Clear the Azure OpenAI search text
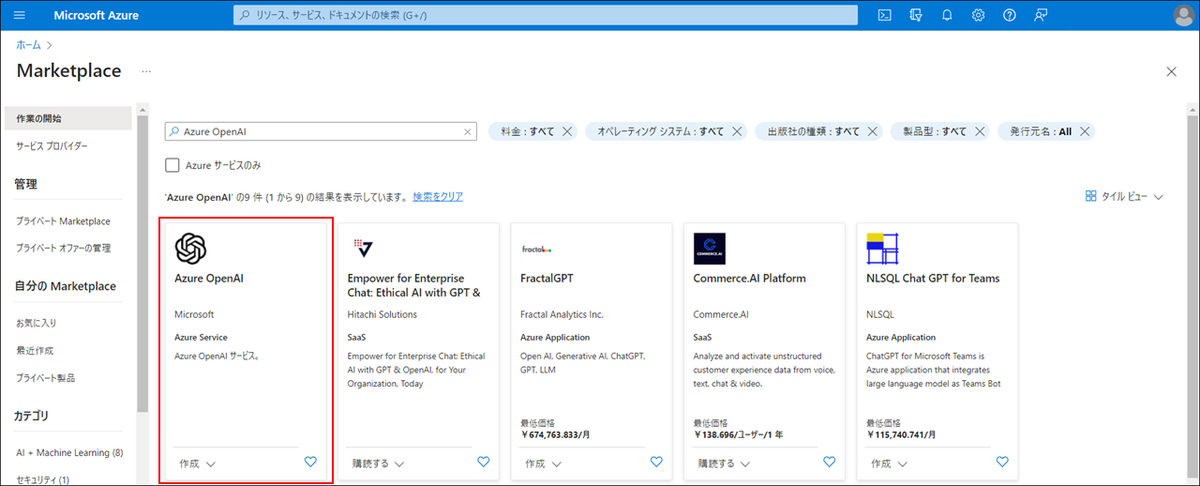Viewport: 1200px width, 486px height. 467,131
